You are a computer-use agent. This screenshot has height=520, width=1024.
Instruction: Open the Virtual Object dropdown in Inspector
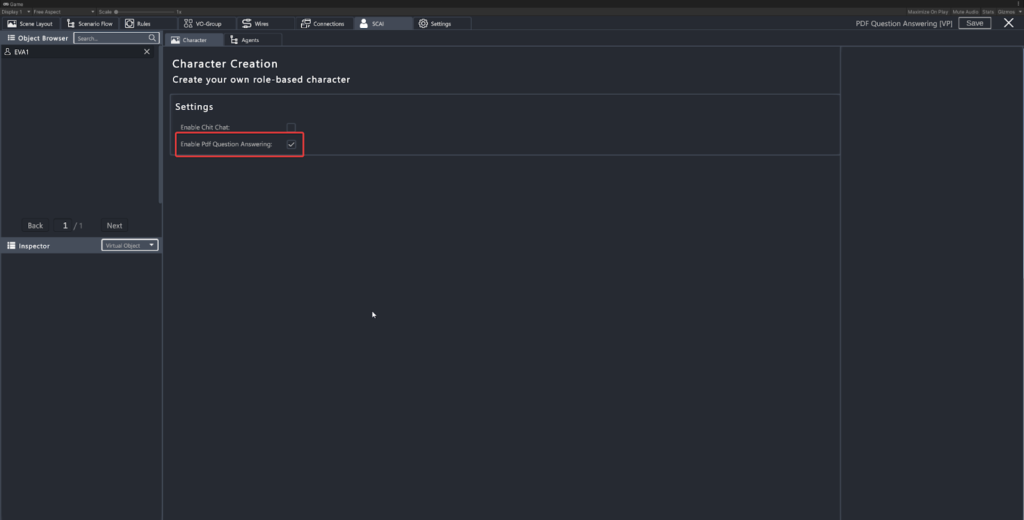pos(130,245)
